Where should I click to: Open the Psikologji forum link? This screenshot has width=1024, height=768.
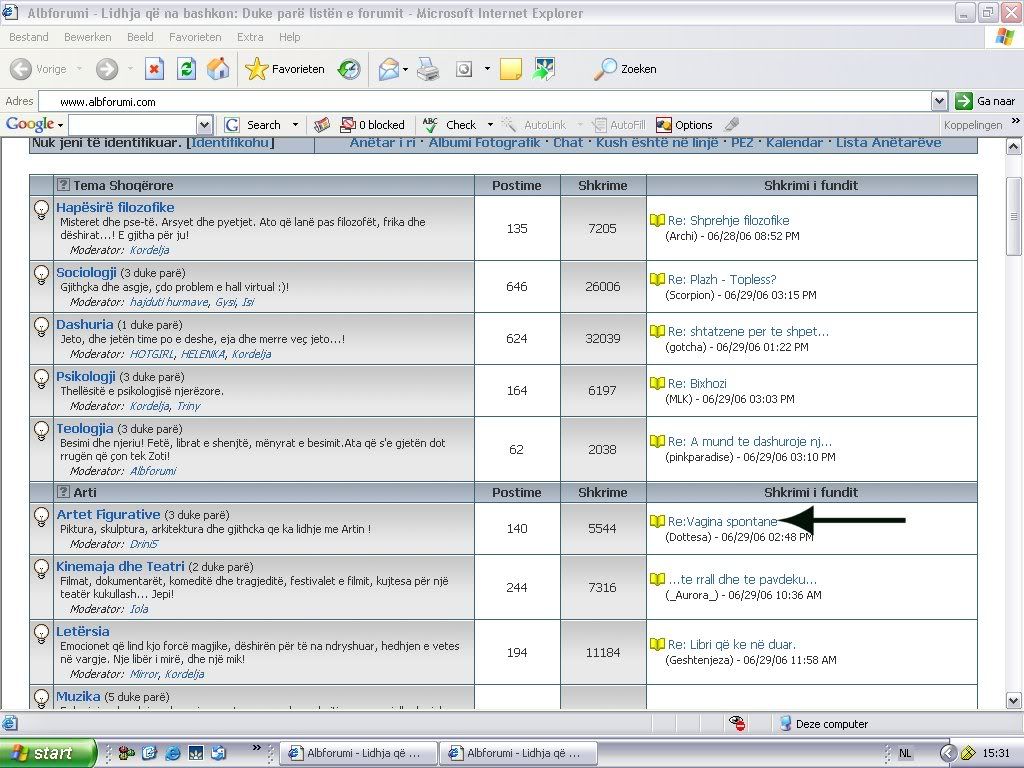point(86,377)
